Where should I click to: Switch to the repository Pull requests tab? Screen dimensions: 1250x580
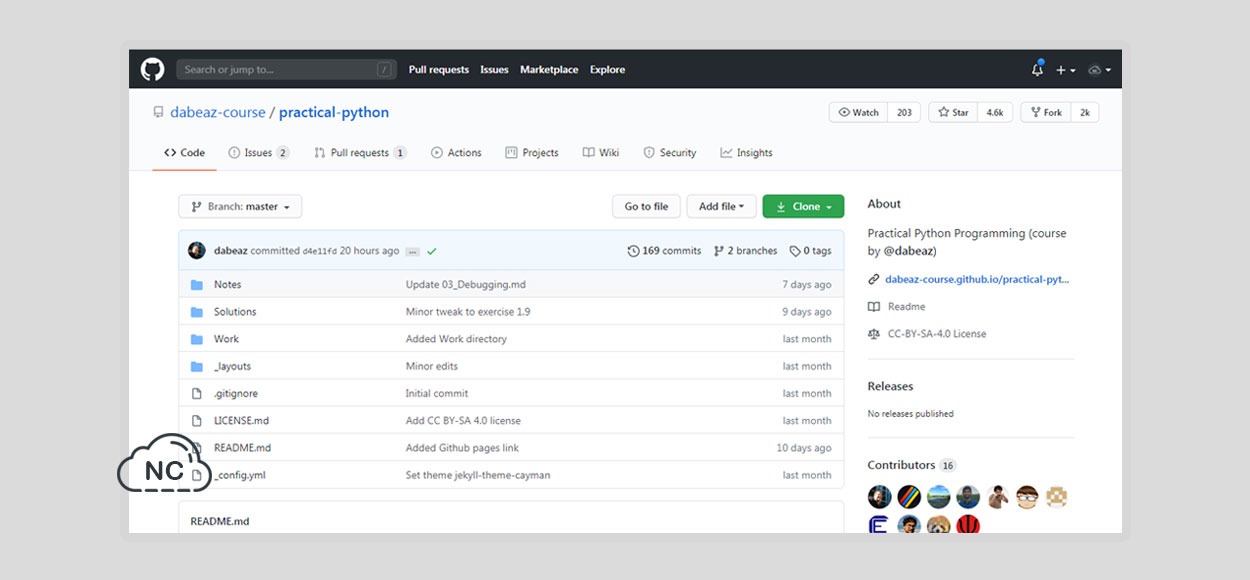pos(360,153)
